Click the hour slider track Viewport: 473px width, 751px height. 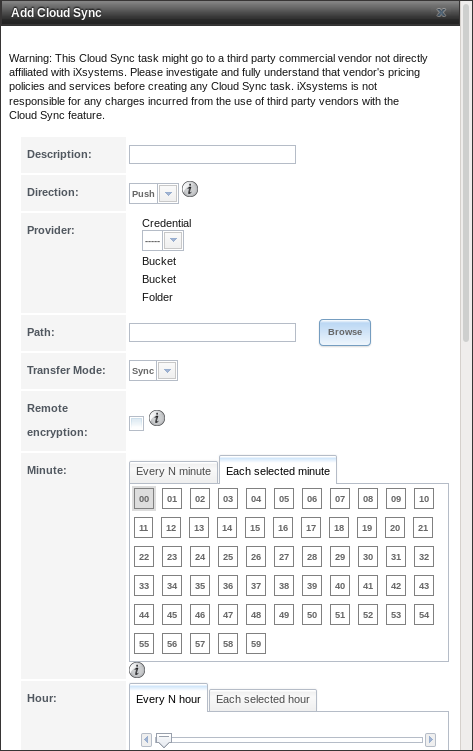[288, 740]
